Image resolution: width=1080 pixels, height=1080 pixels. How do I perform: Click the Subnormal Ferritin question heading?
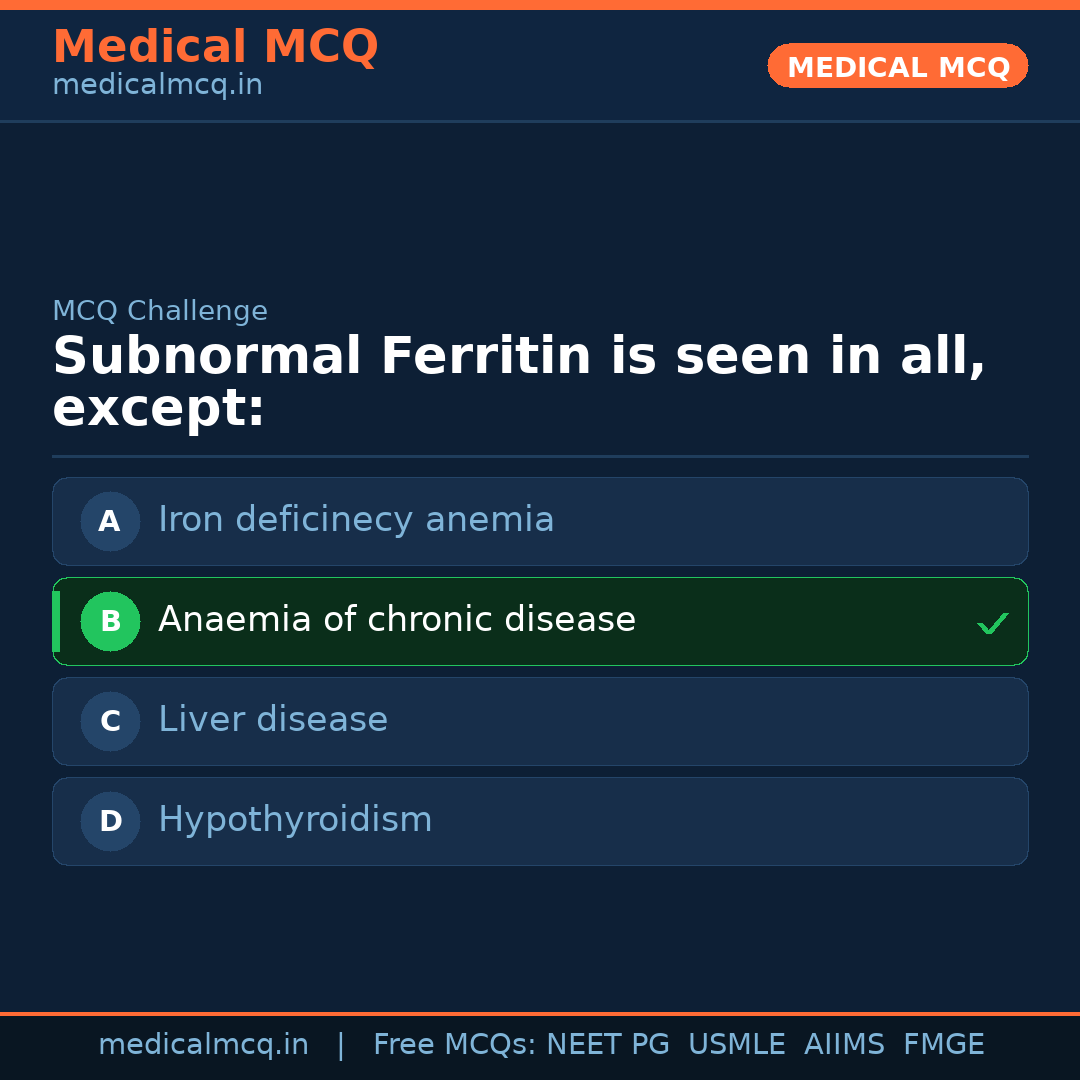tap(518, 382)
